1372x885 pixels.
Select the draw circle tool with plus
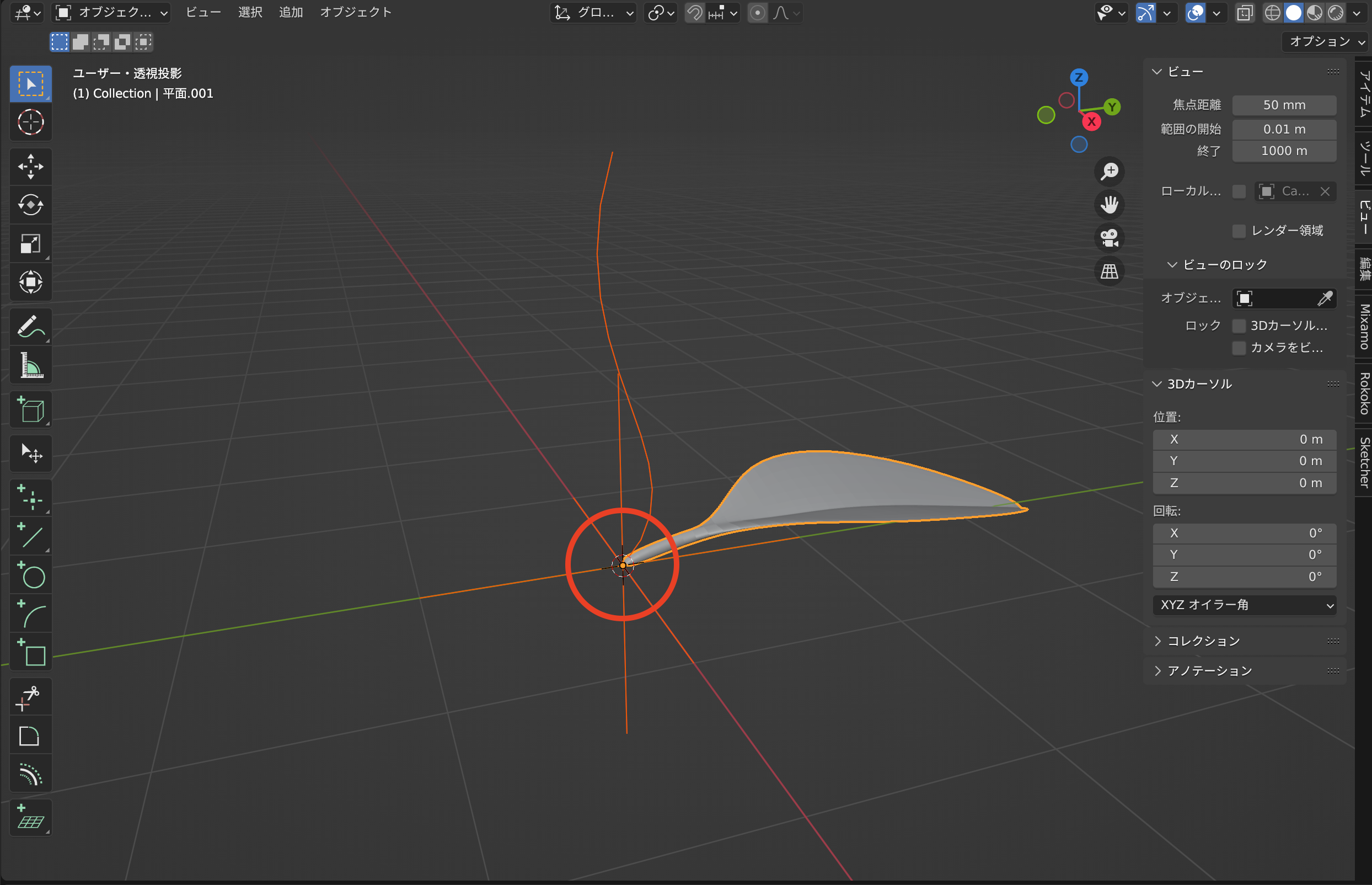[30, 576]
